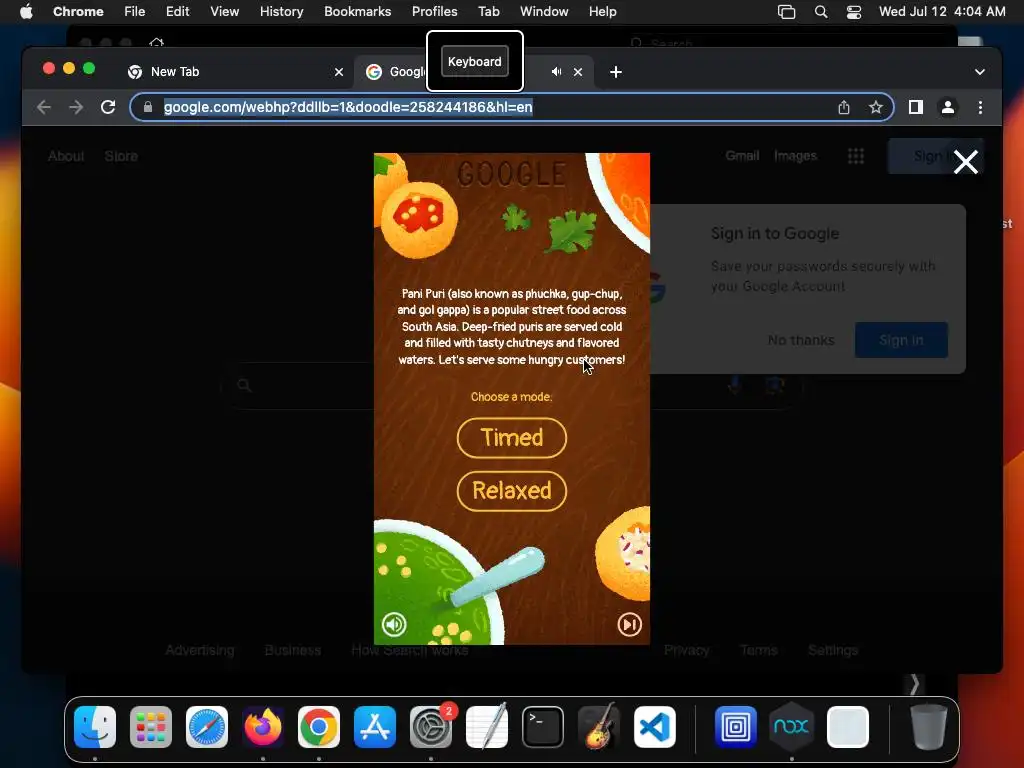The height and width of the screenshot is (768, 1024).
Task: Click the Images link
Action: coord(795,155)
